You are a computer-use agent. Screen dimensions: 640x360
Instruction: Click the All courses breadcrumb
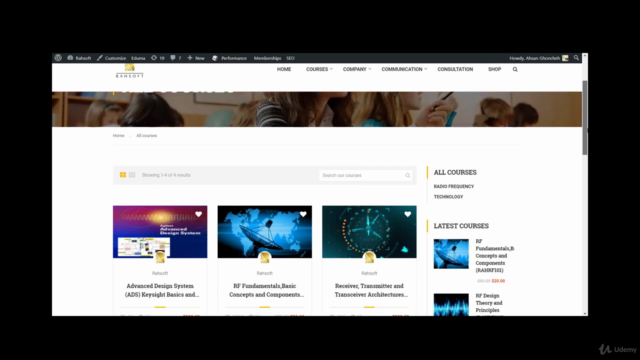(x=147, y=136)
